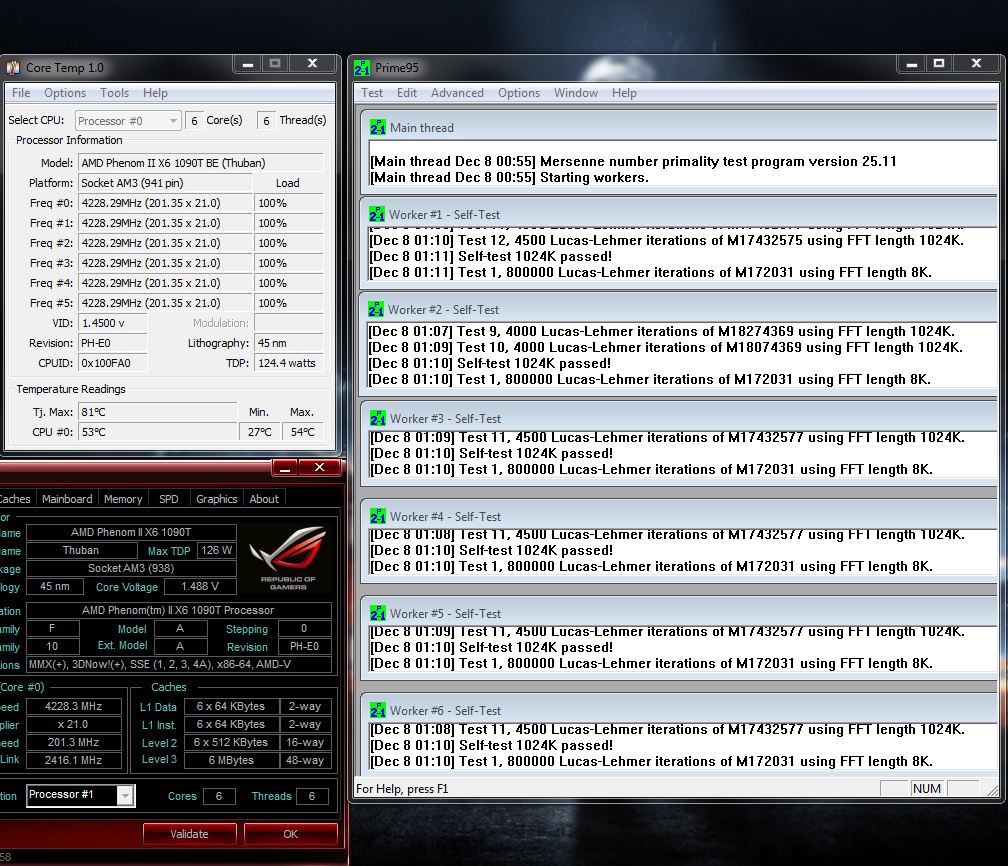Switch to the Memory tab in CPU-Z
1008x866 pixels.
[x=123, y=499]
